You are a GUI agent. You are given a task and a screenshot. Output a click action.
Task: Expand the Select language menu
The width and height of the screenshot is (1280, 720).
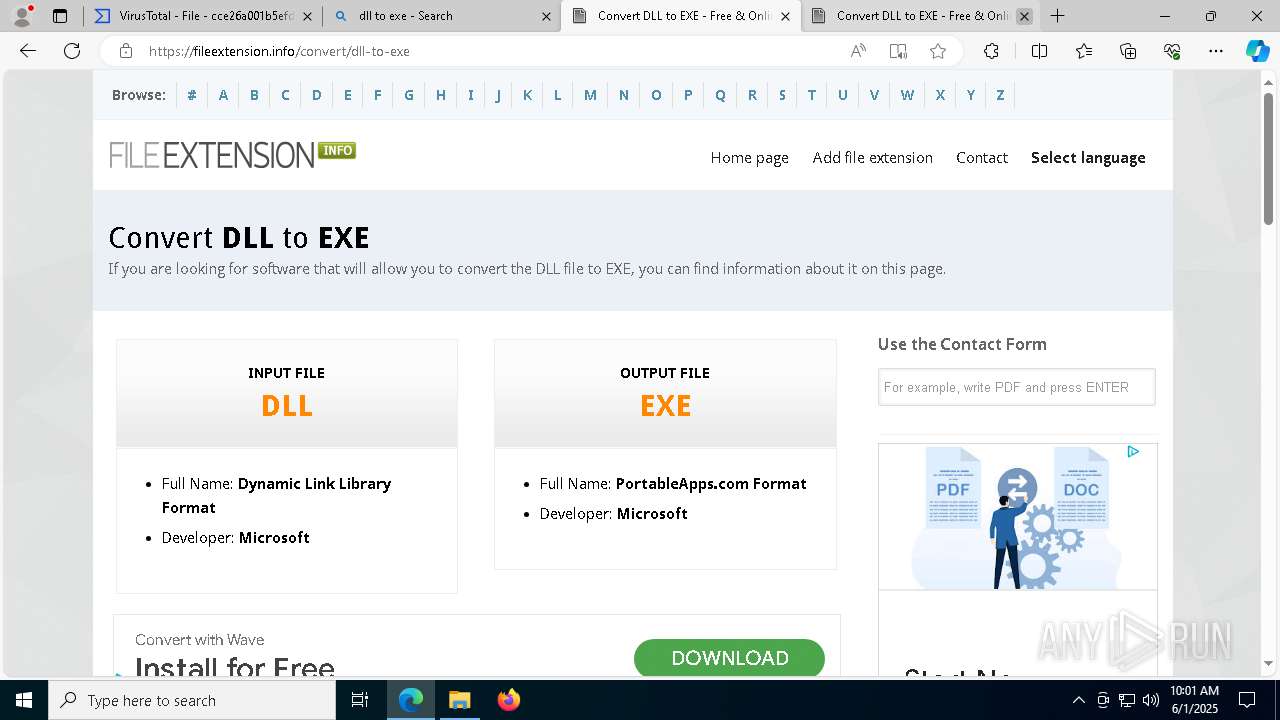tap(1088, 157)
